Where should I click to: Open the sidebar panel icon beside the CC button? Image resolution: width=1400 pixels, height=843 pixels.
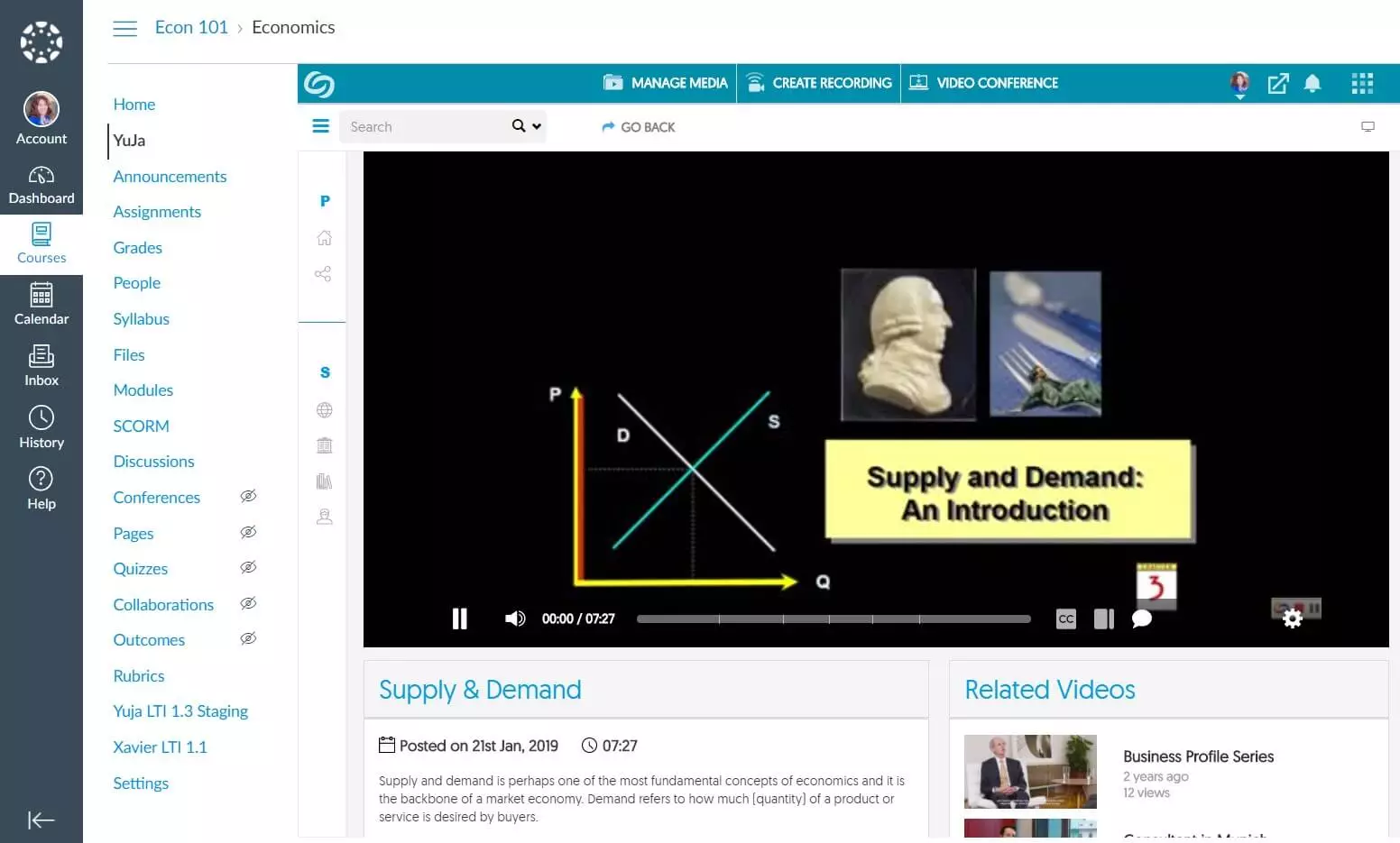pos(1104,619)
